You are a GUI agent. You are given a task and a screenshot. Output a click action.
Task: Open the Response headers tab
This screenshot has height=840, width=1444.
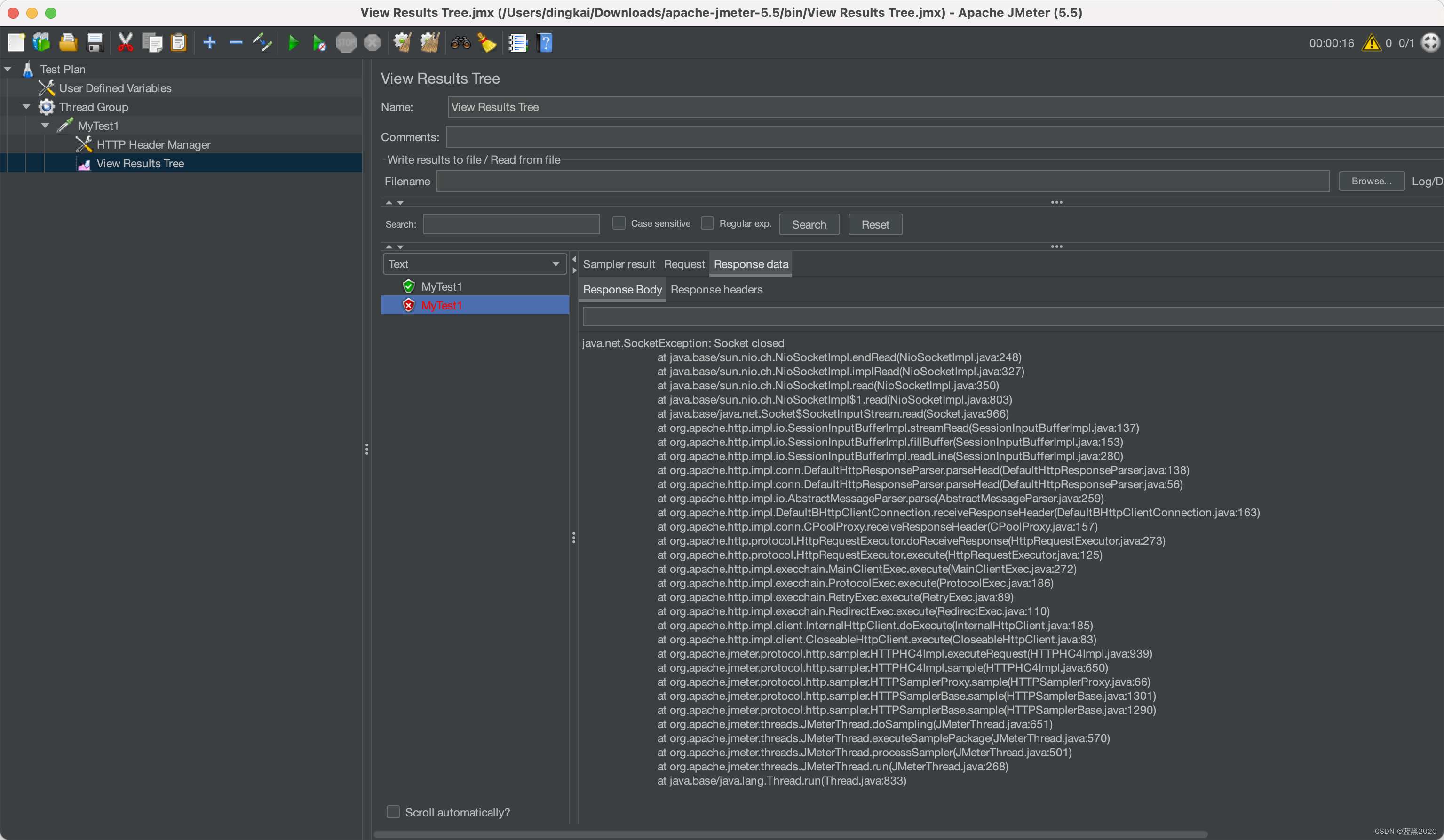pyautogui.click(x=716, y=289)
